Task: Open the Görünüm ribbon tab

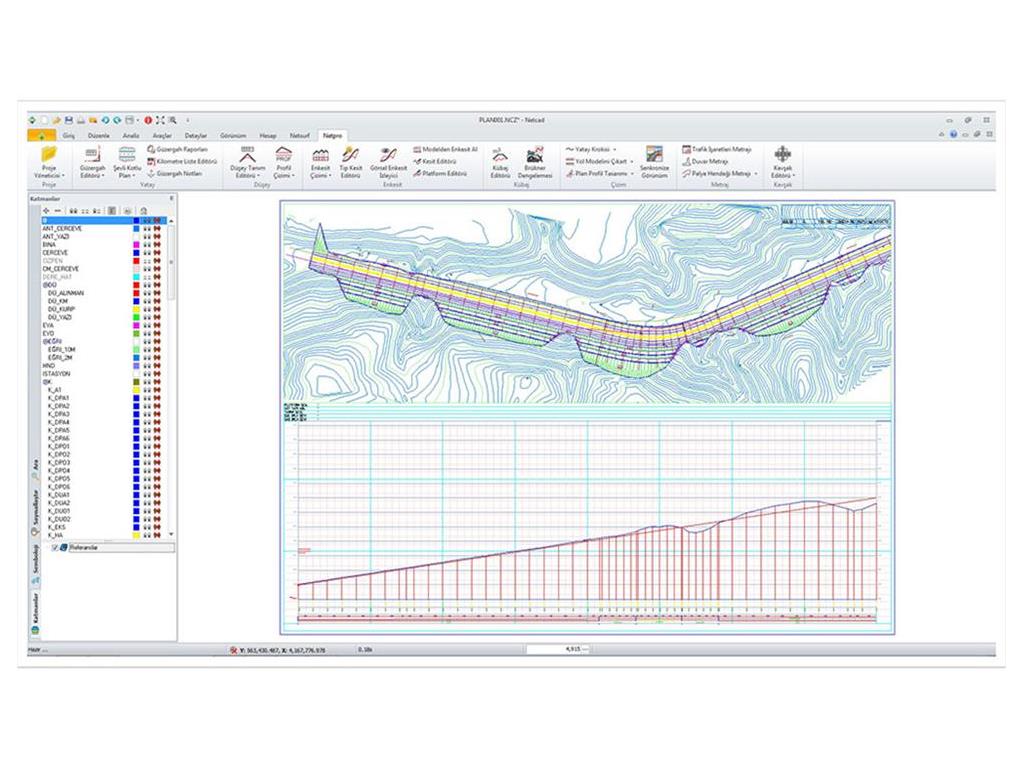Action: [x=232, y=134]
